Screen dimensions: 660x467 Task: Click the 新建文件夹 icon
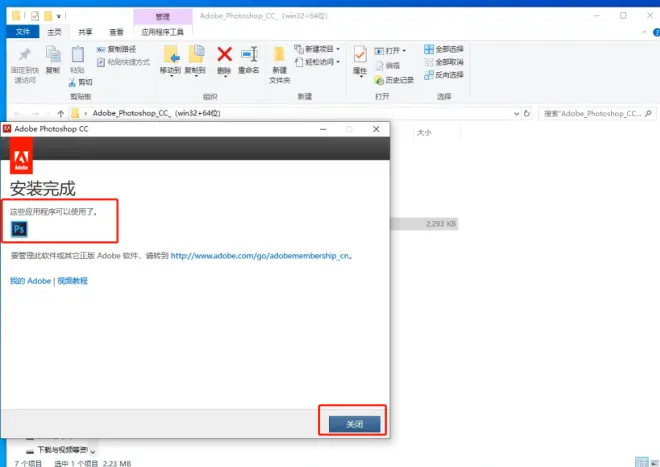pos(279,55)
